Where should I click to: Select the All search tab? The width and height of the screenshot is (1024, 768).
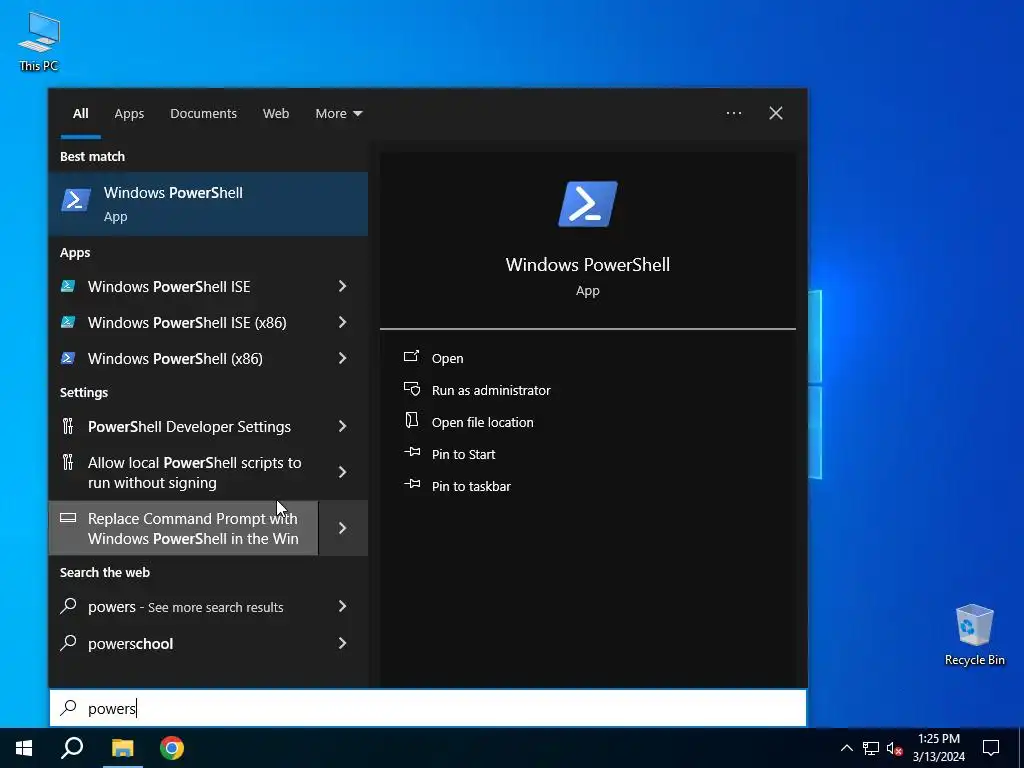tap(80, 113)
